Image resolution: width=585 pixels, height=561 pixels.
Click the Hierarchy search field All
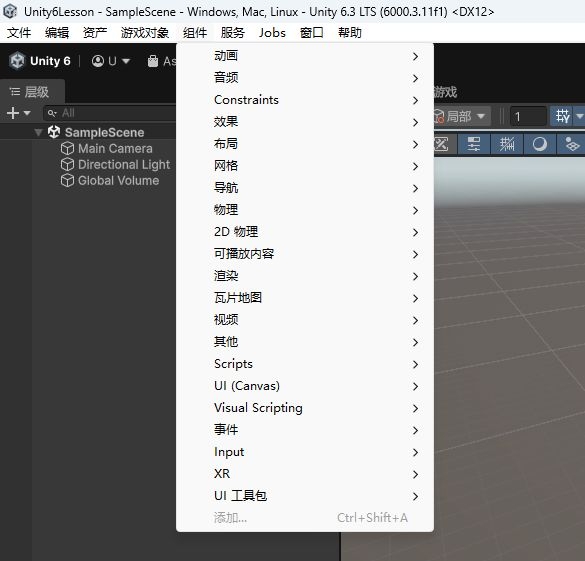coord(110,113)
